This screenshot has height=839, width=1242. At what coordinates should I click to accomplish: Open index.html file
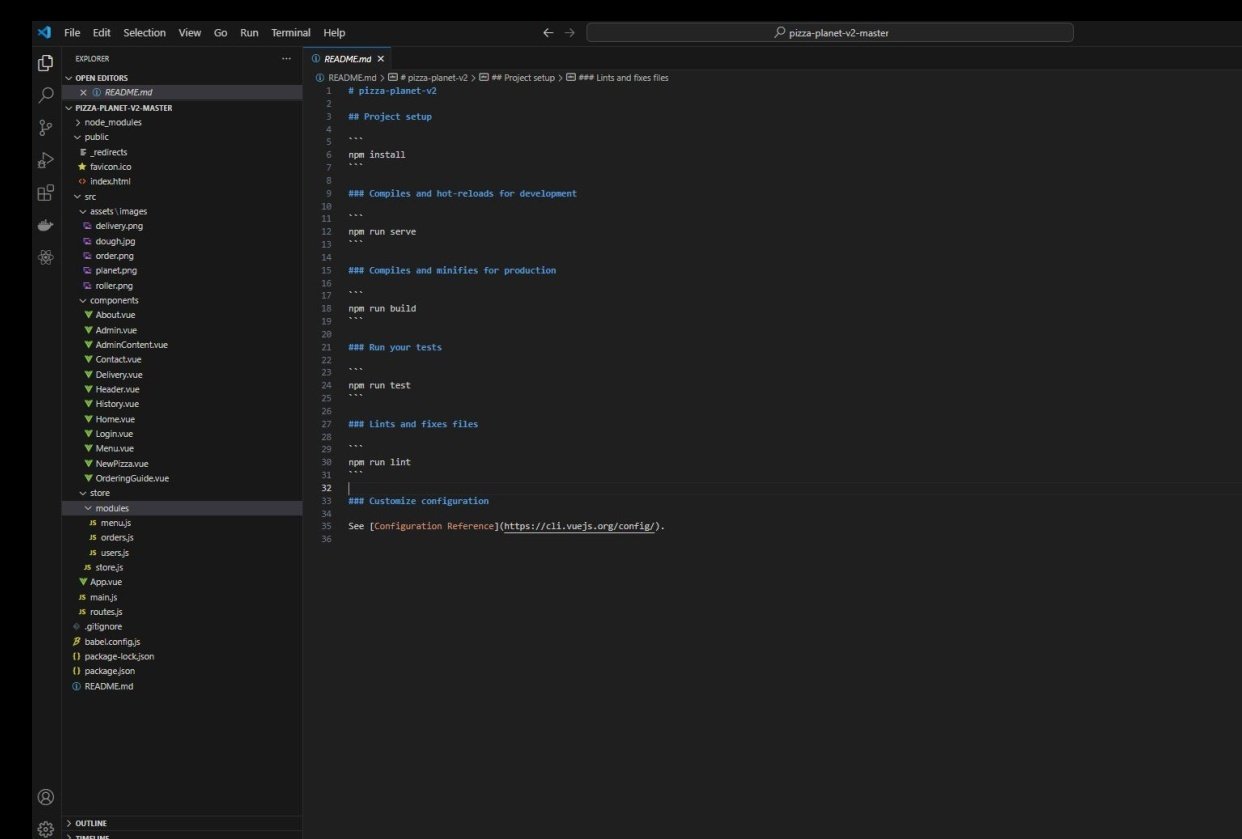(182, 181)
